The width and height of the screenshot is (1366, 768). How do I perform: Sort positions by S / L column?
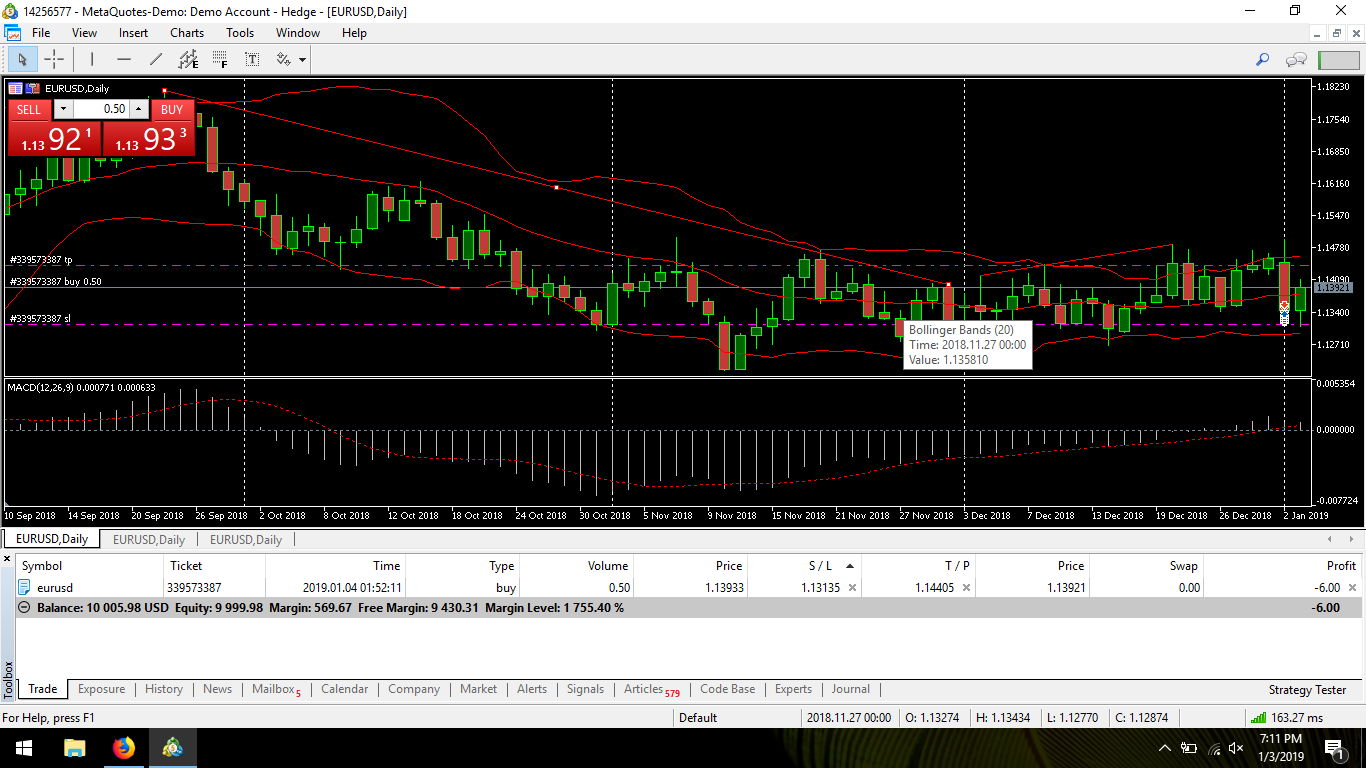tap(820, 566)
